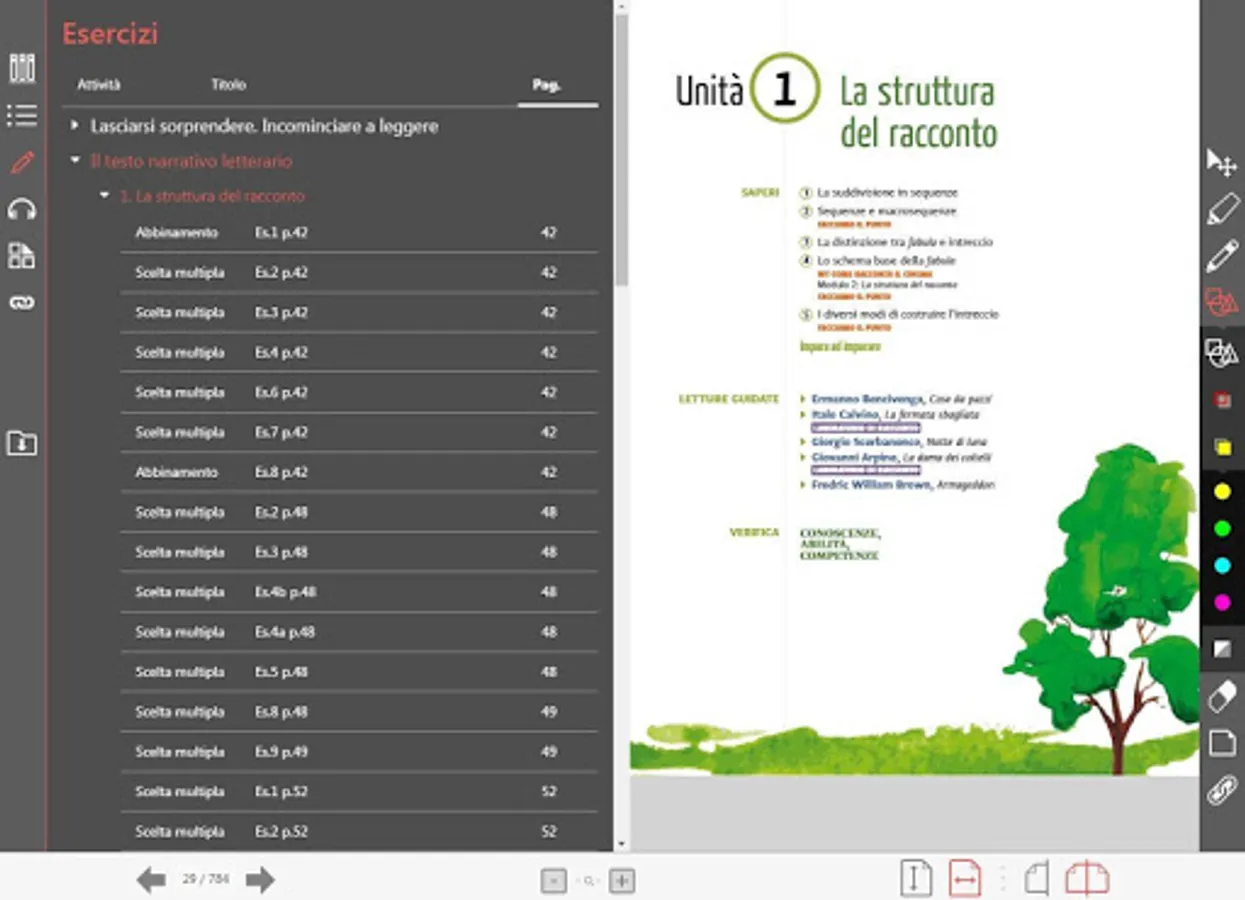Toggle double-page spread view
1245x900 pixels.
1087,879
